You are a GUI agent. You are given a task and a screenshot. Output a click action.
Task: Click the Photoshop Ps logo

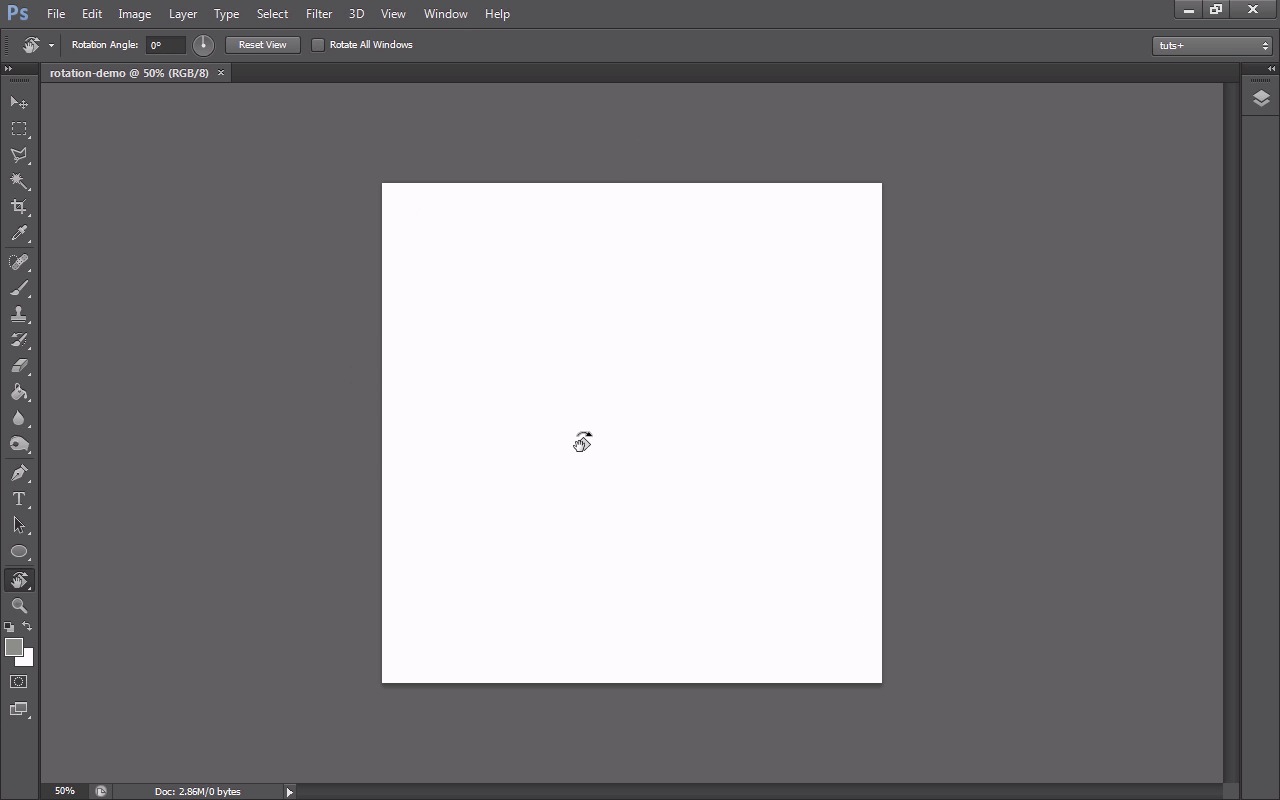pyautogui.click(x=17, y=13)
